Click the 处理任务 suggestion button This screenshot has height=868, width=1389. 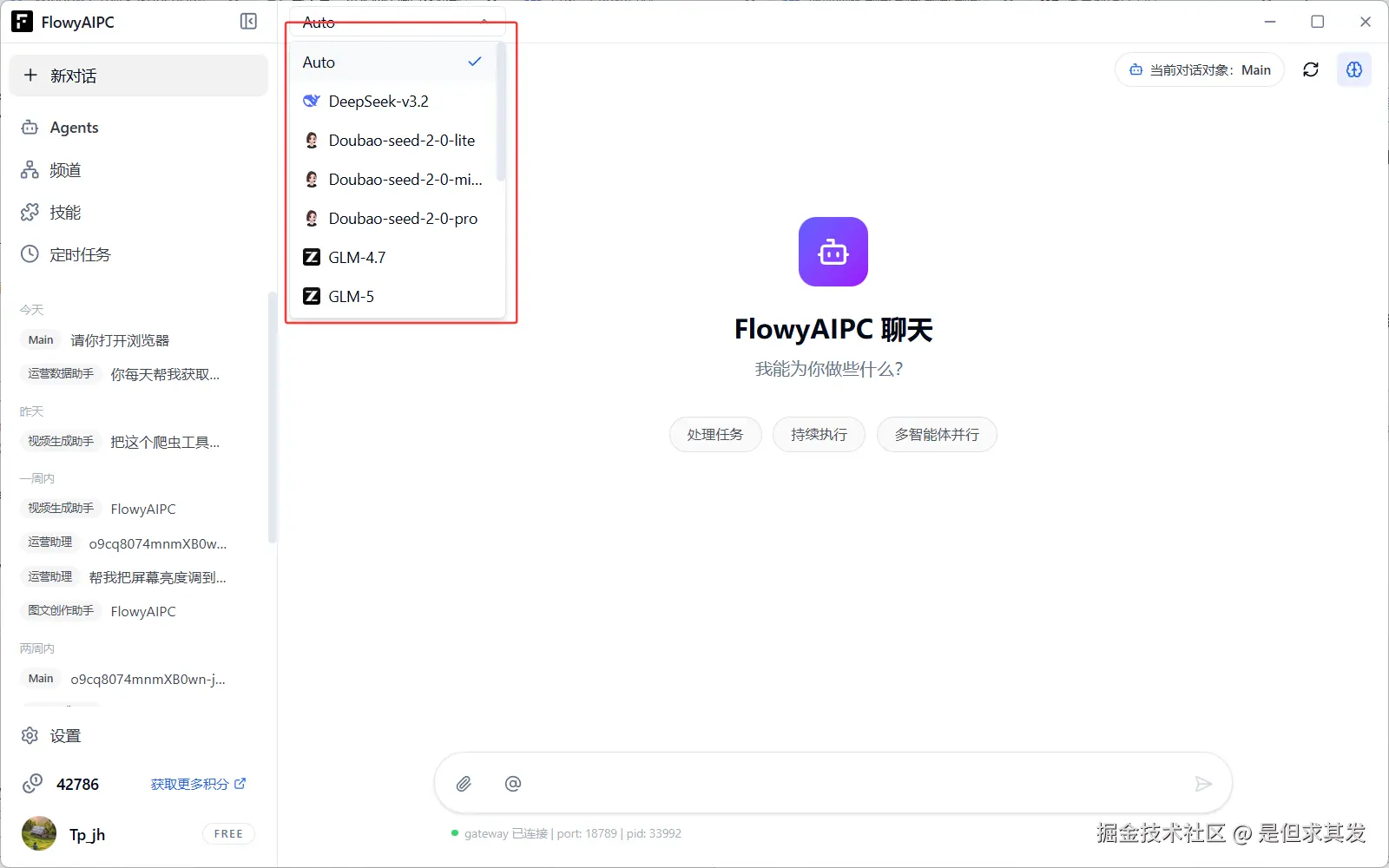[x=715, y=434]
